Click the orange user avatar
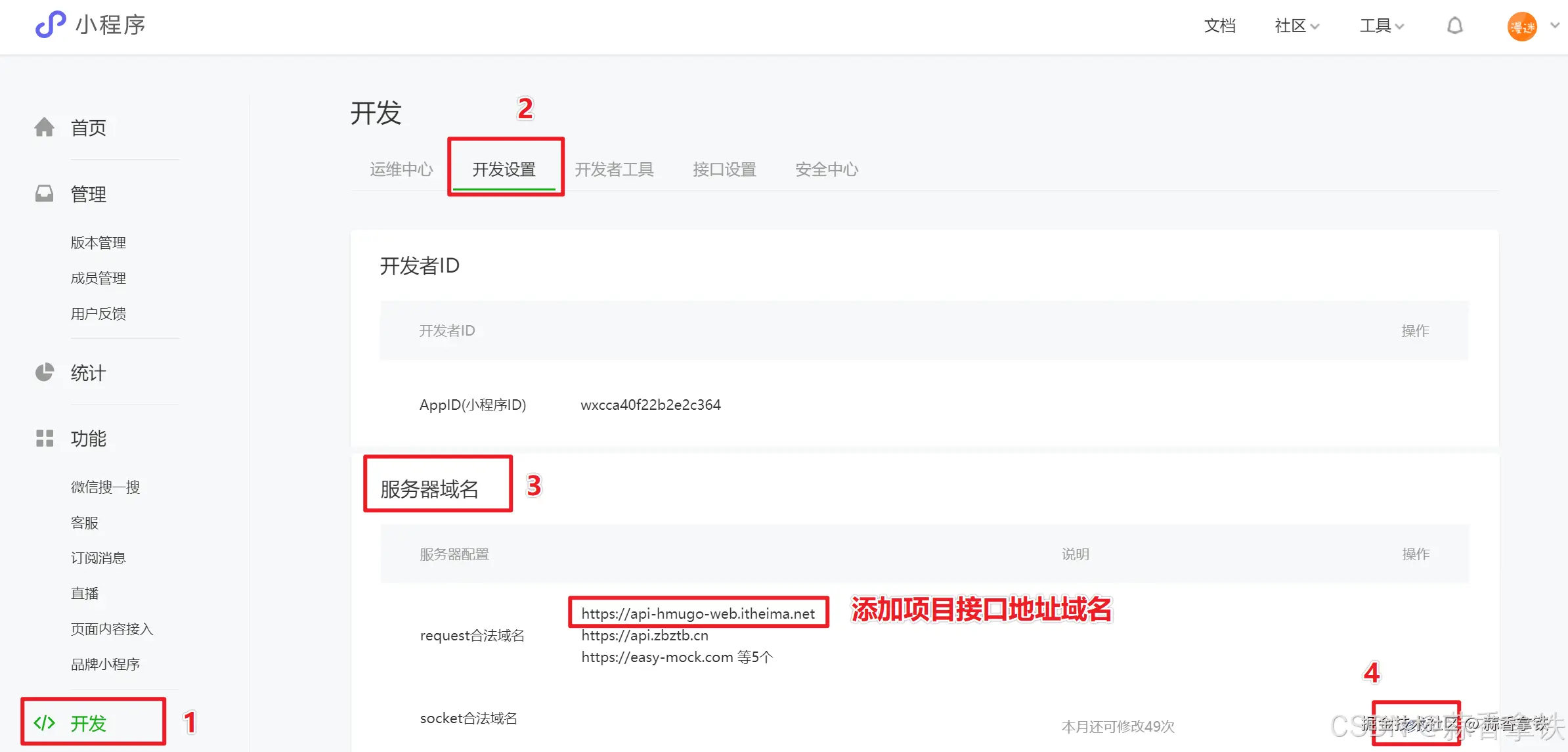 1521,27
